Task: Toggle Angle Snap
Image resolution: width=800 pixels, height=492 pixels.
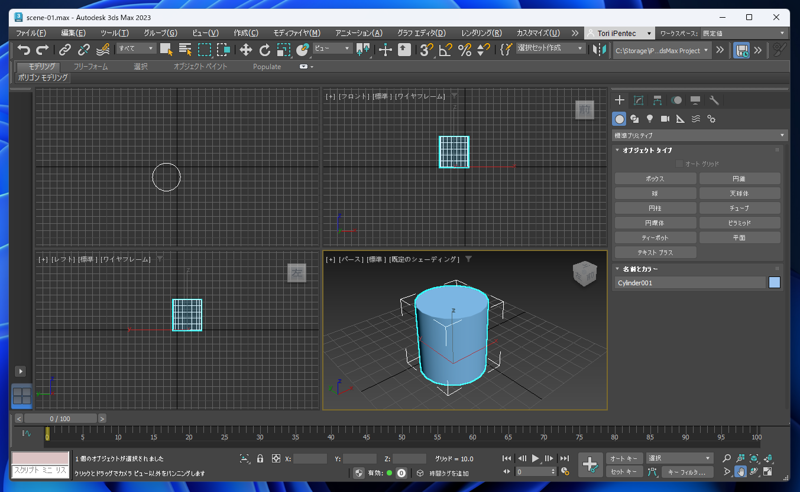Action: [x=445, y=50]
